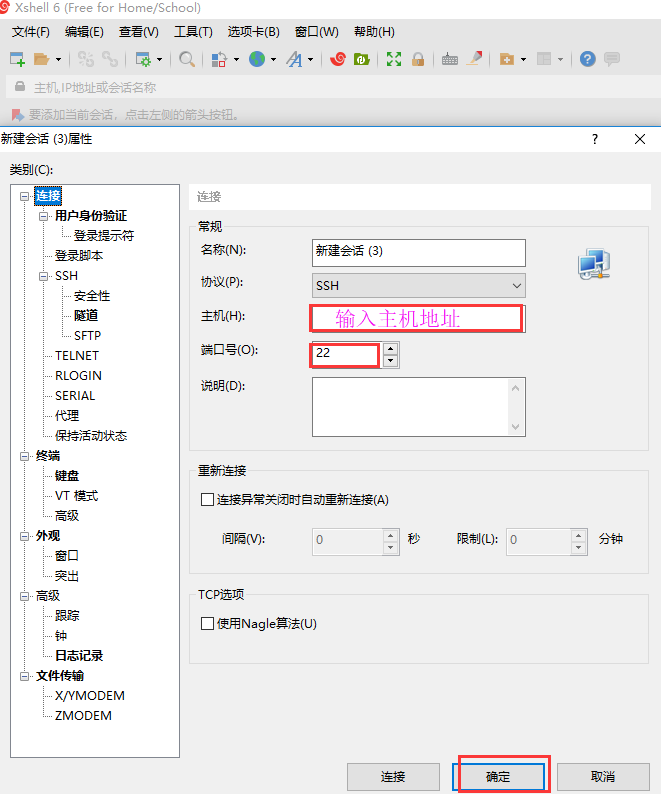The width and height of the screenshot is (661, 794).
Task: Click in the 主机 host input field
Action: (x=419, y=319)
